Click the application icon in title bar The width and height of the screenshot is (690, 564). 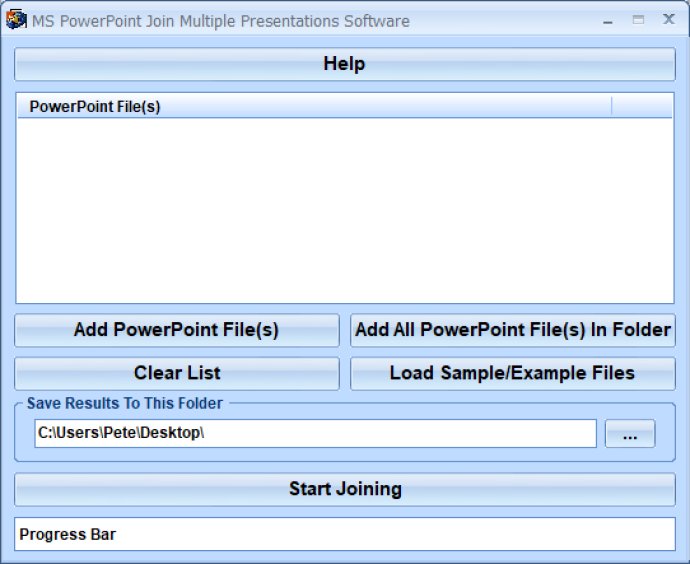16,20
